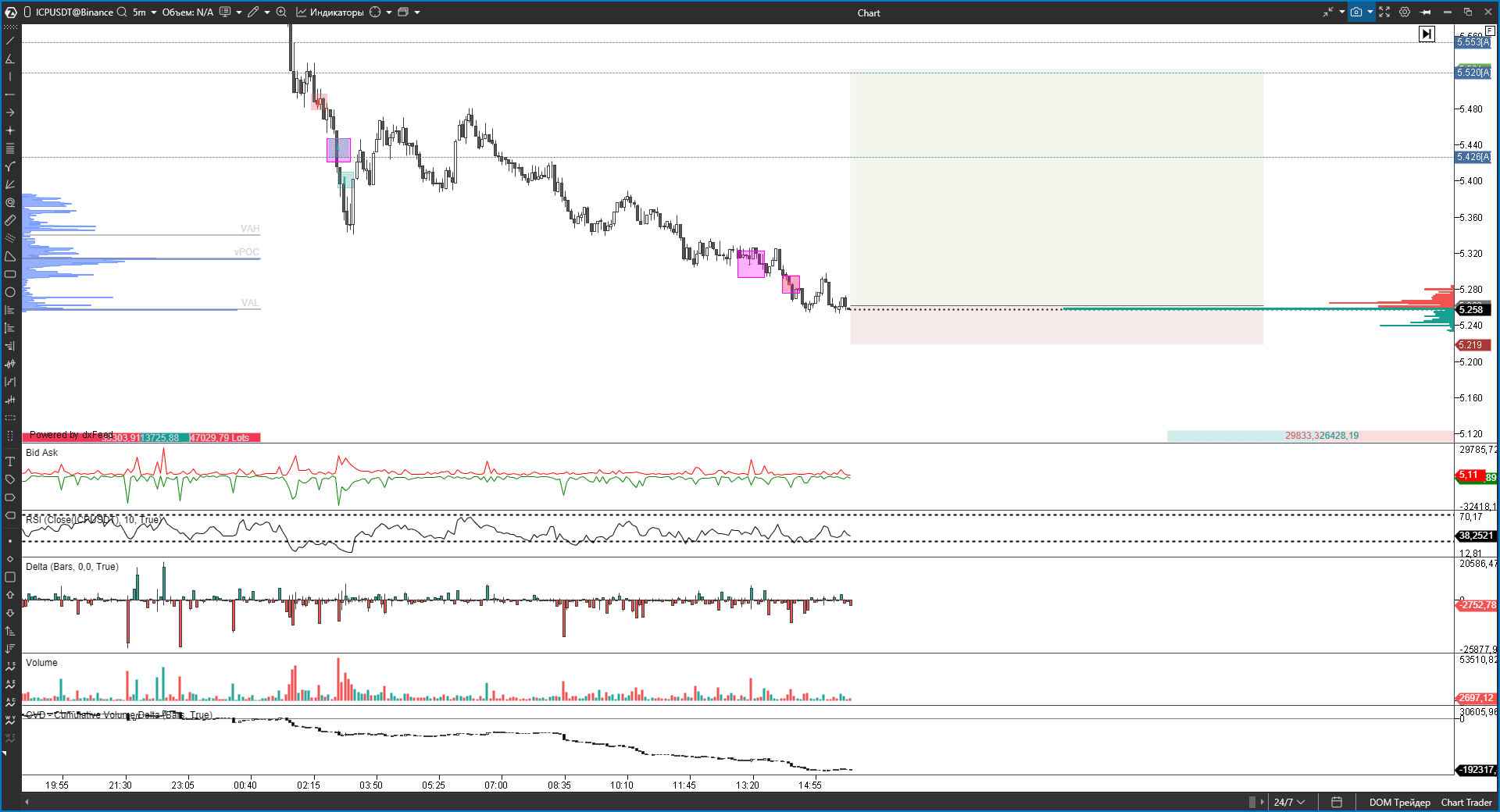Select the text label tool
The image size is (1500, 812).
(x=10, y=461)
